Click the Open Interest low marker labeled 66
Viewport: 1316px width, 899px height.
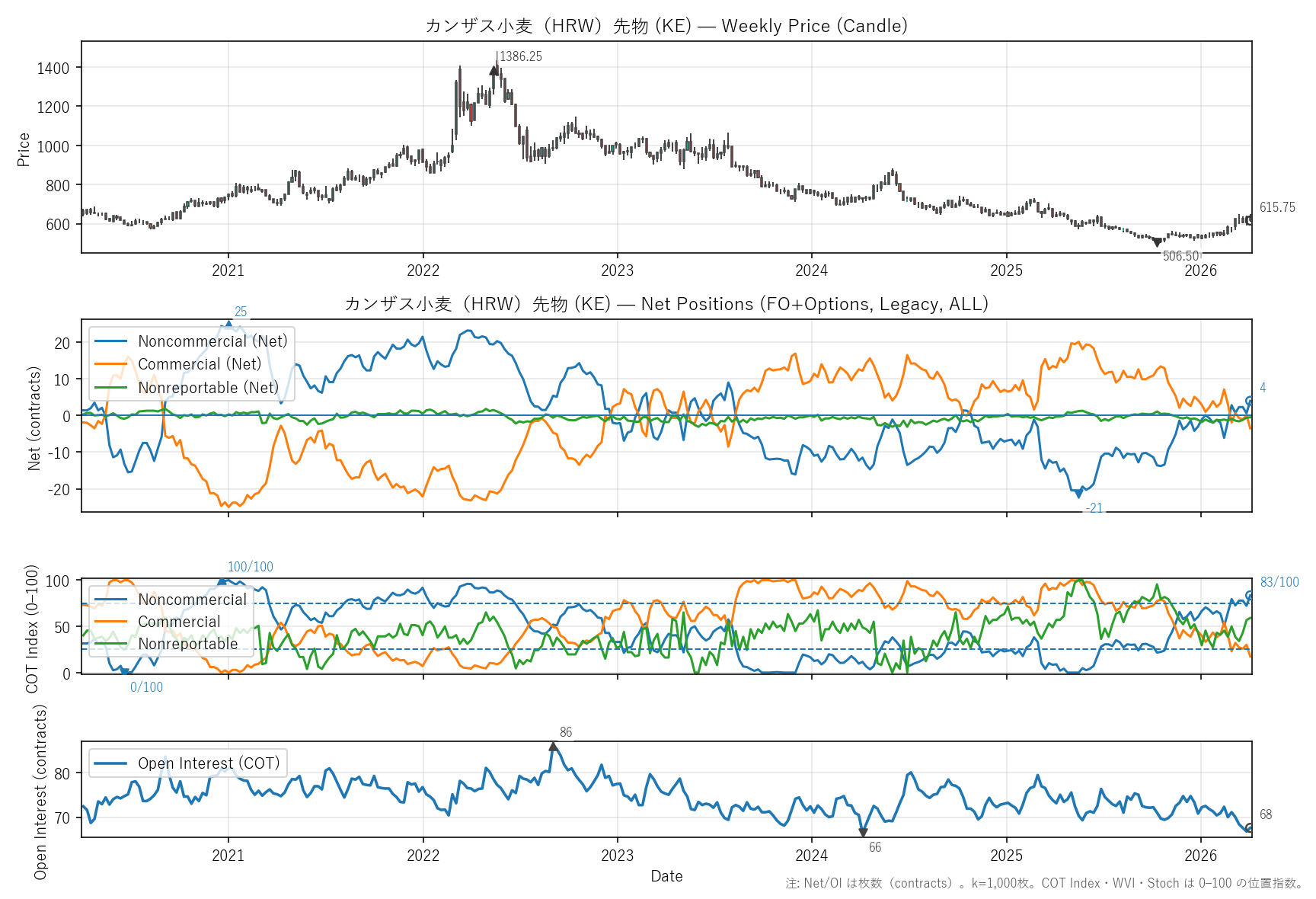pyautogui.click(x=863, y=833)
